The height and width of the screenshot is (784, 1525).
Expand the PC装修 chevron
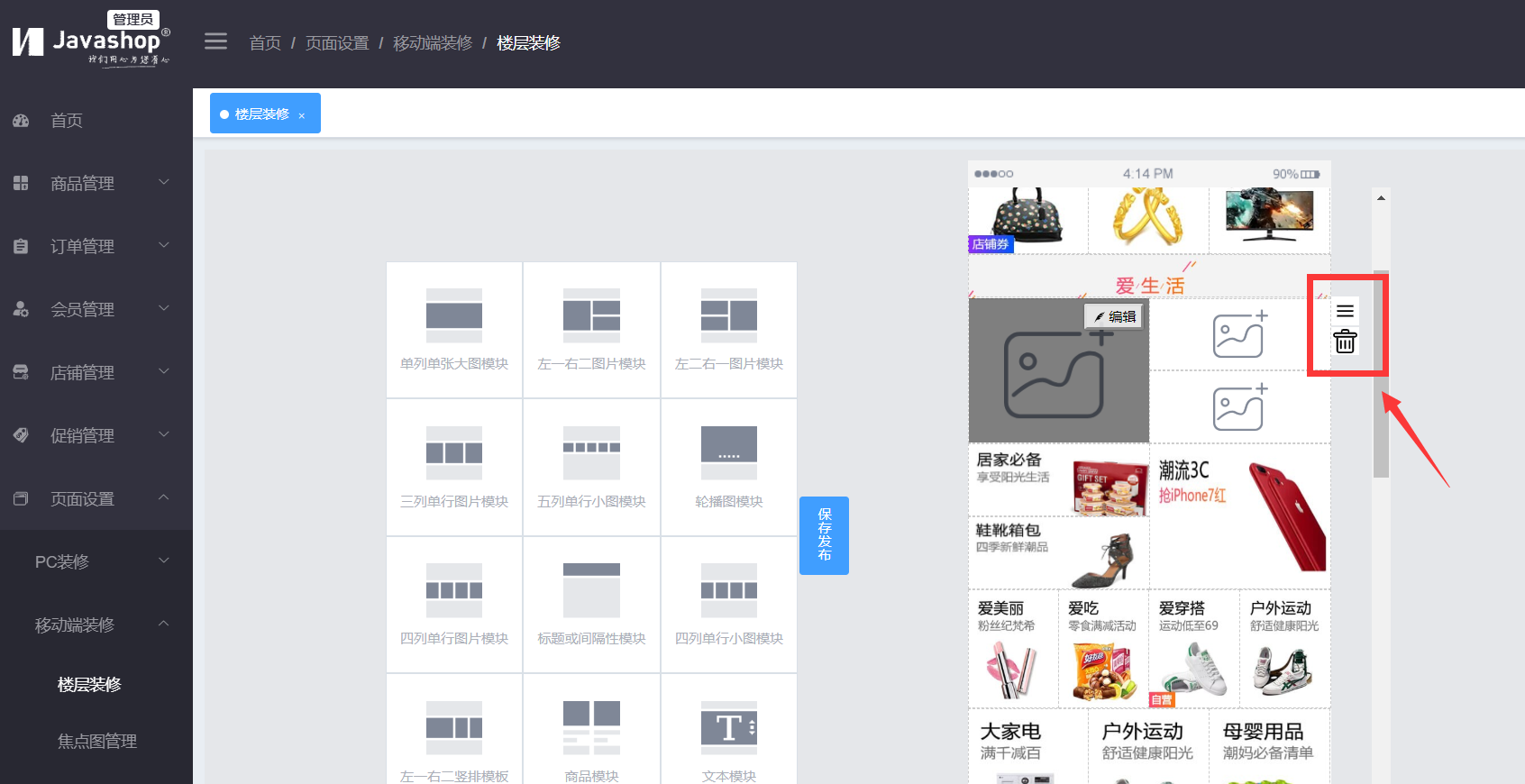coord(164,561)
